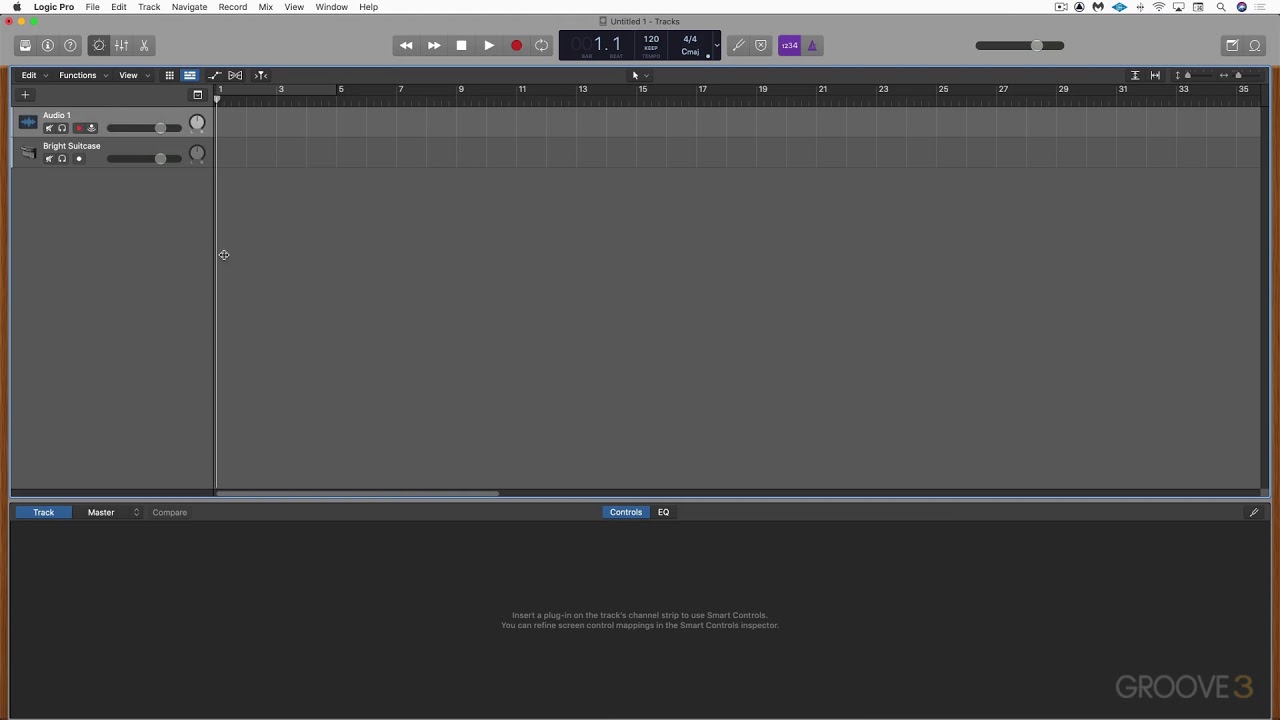Toggle the purple Metronome button
This screenshot has height=720, width=1280.
pos(812,45)
